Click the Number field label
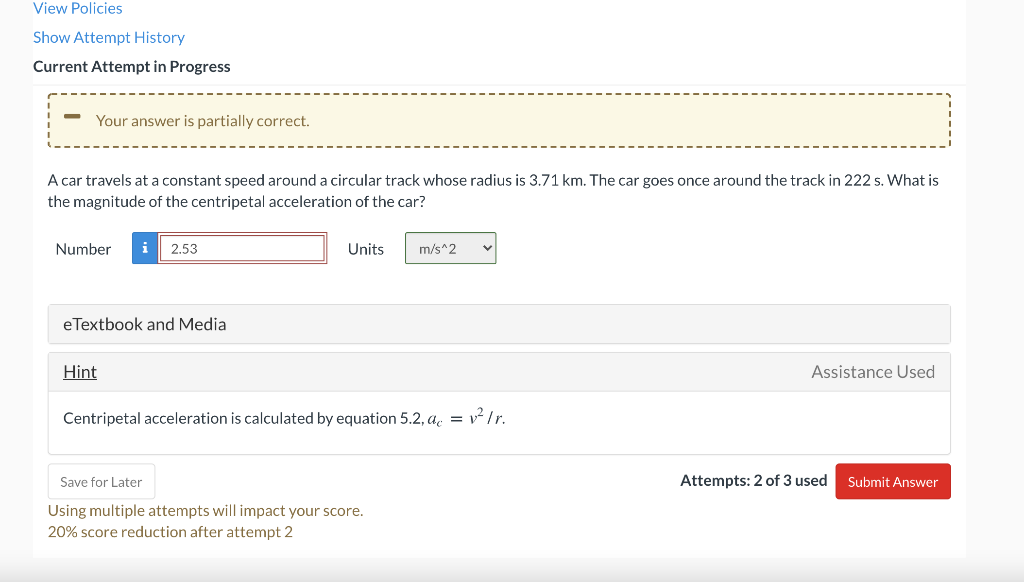 point(84,249)
